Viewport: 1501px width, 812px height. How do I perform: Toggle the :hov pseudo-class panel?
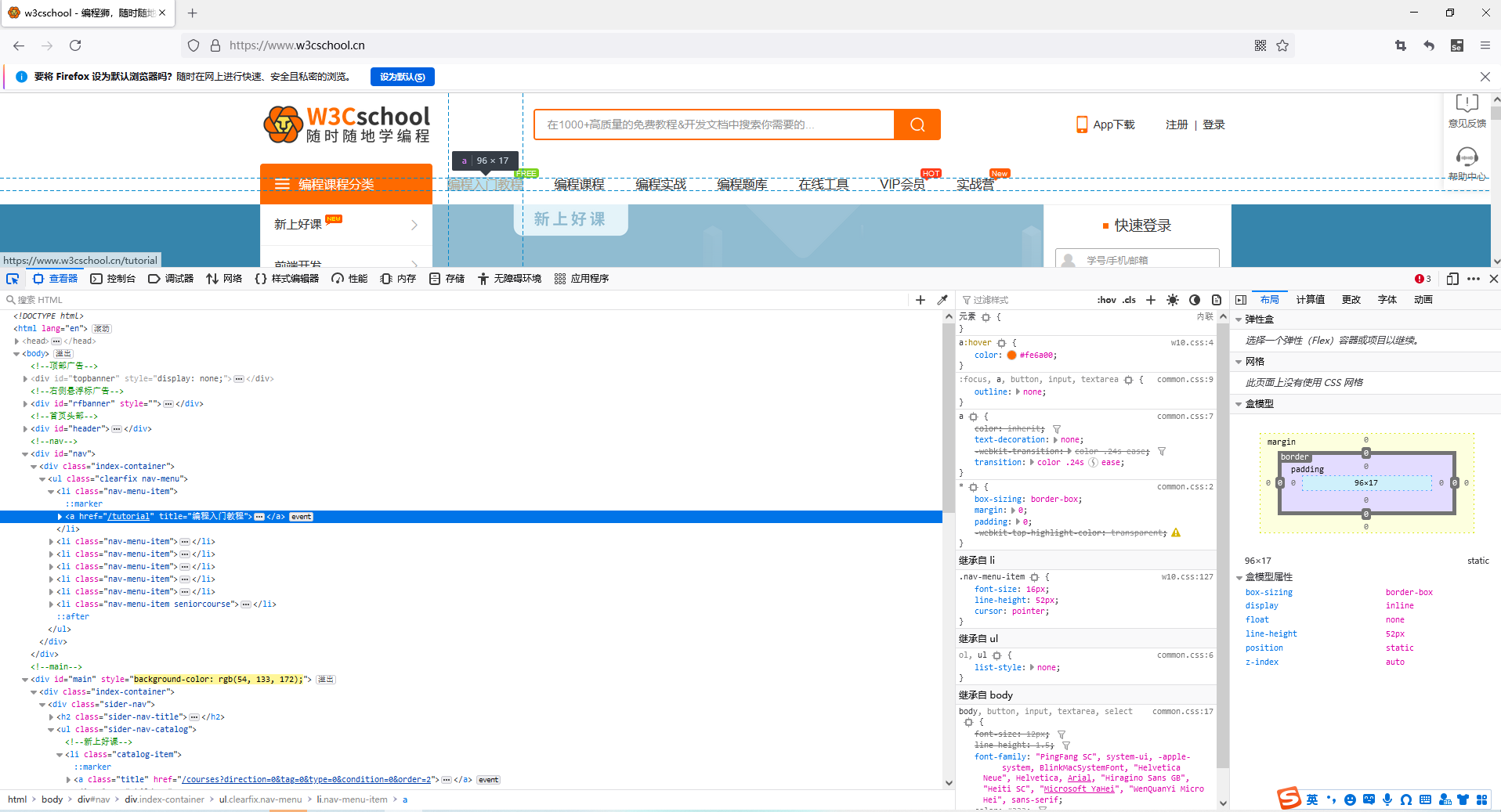tap(1106, 300)
